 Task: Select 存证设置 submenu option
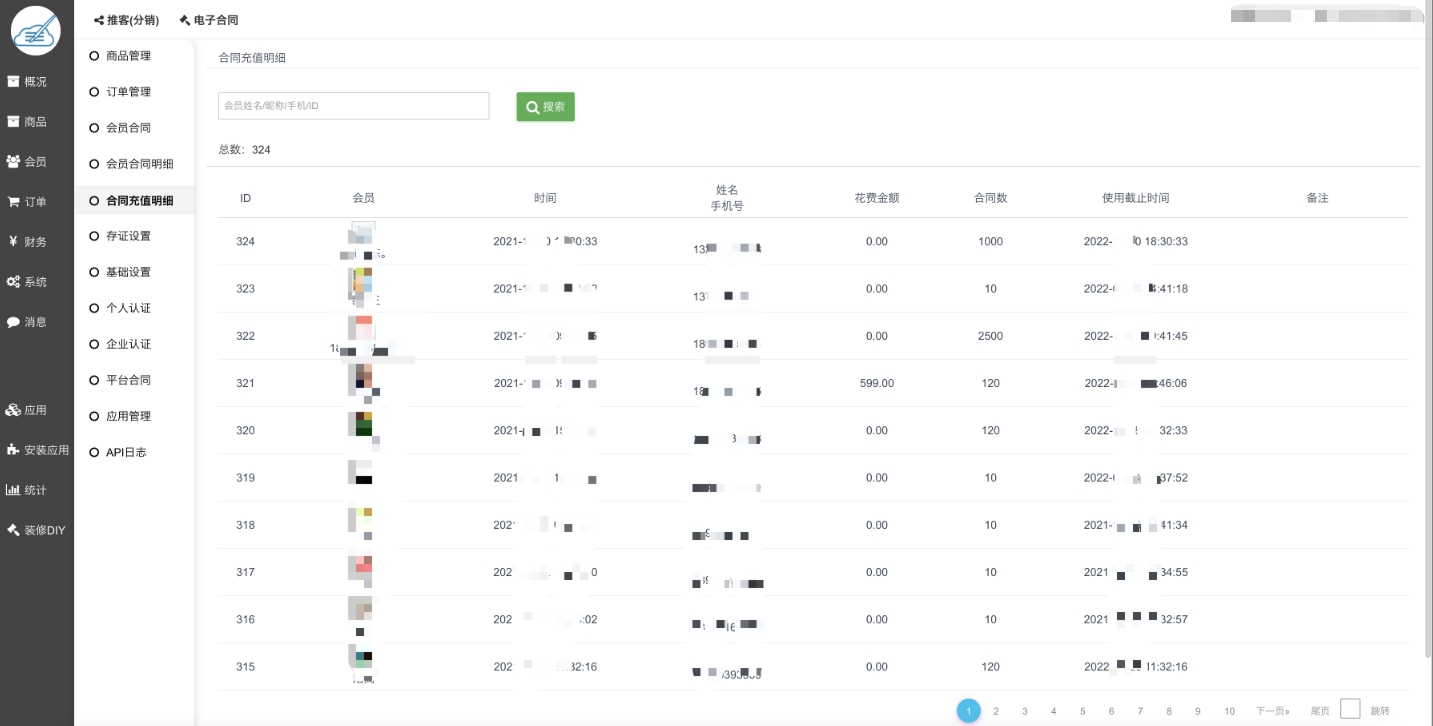[128, 236]
